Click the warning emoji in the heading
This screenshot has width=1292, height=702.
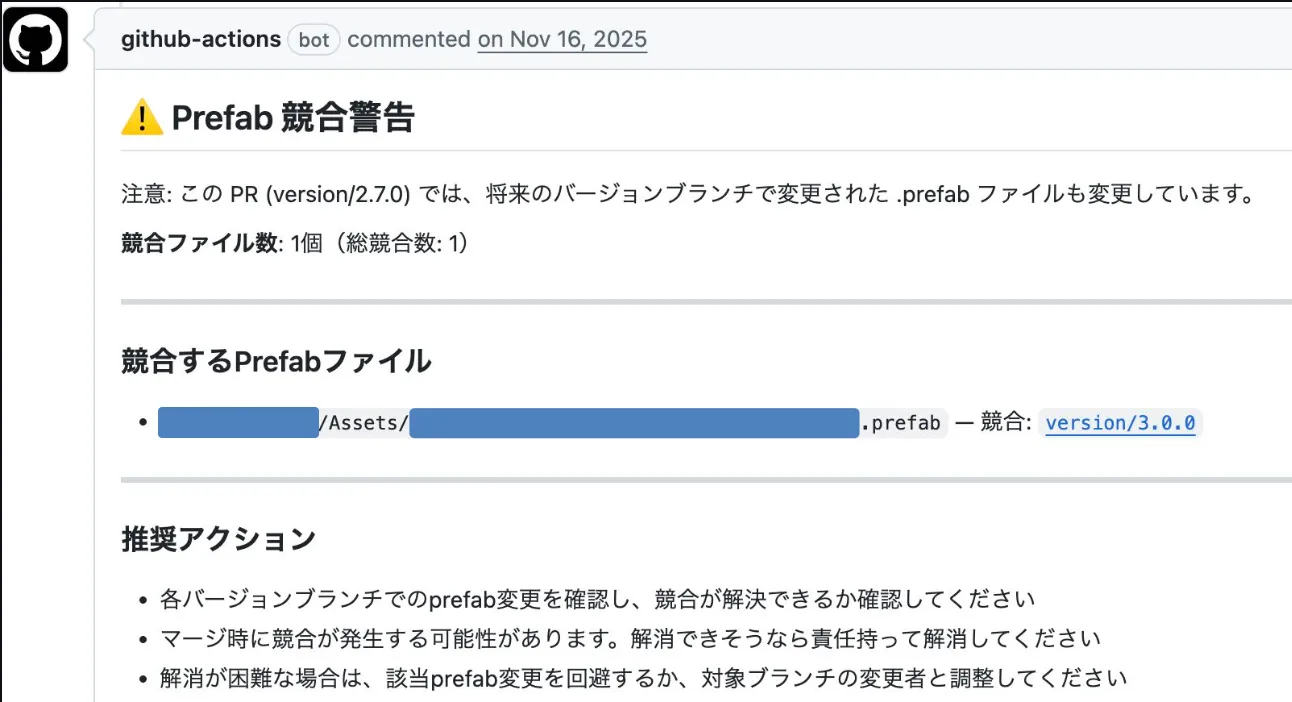(x=143, y=116)
